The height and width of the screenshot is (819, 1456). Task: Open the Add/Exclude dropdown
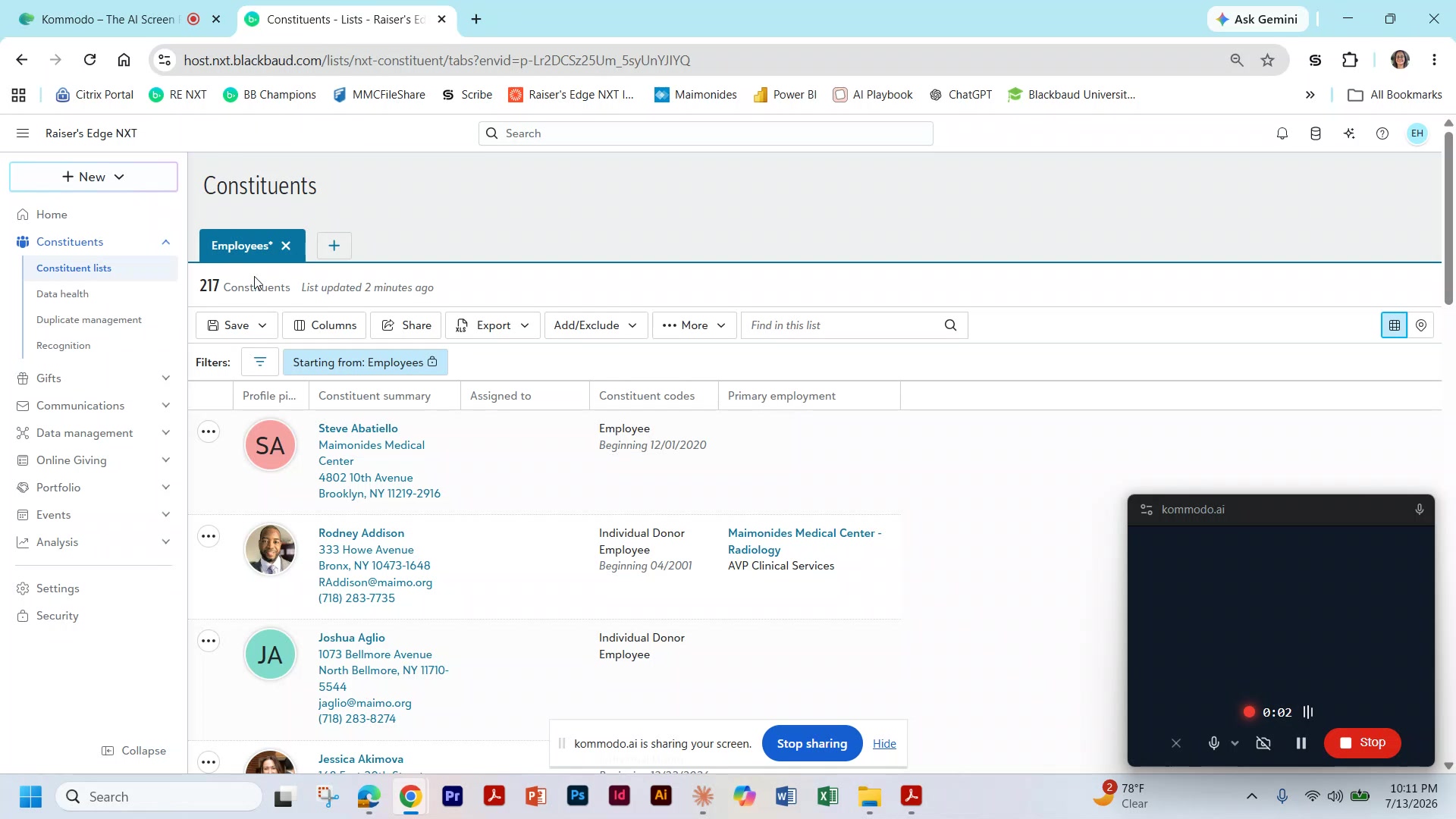[x=595, y=325]
